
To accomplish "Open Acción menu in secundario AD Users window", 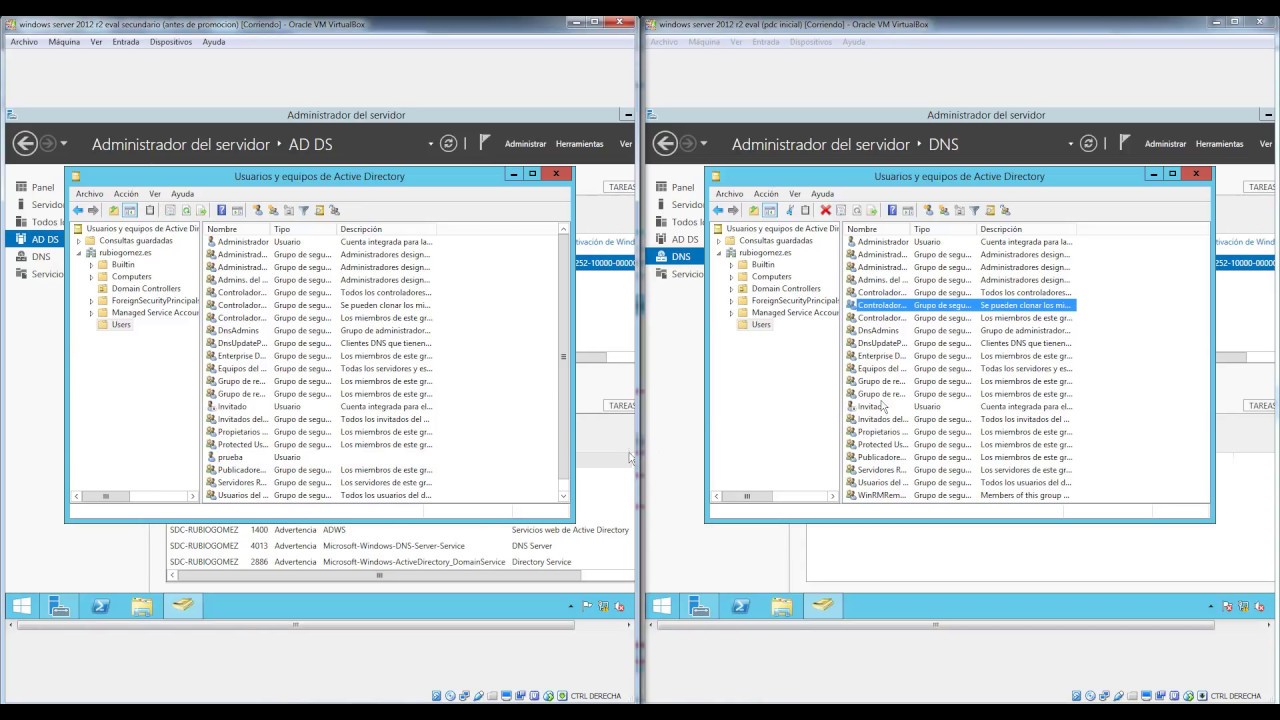I will (126, 194).
